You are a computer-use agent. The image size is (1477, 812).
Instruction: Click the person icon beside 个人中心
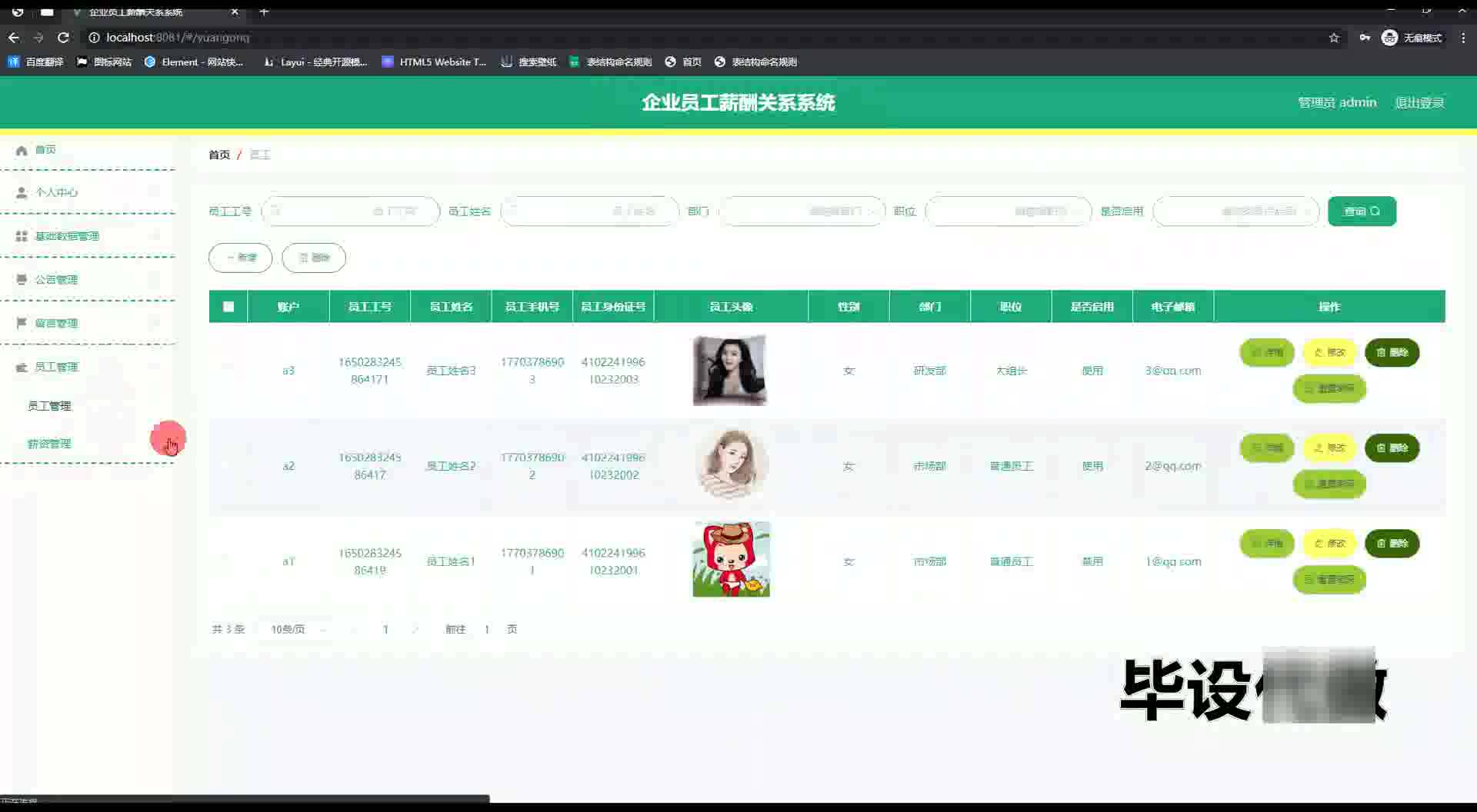click(x=22, y=193)
